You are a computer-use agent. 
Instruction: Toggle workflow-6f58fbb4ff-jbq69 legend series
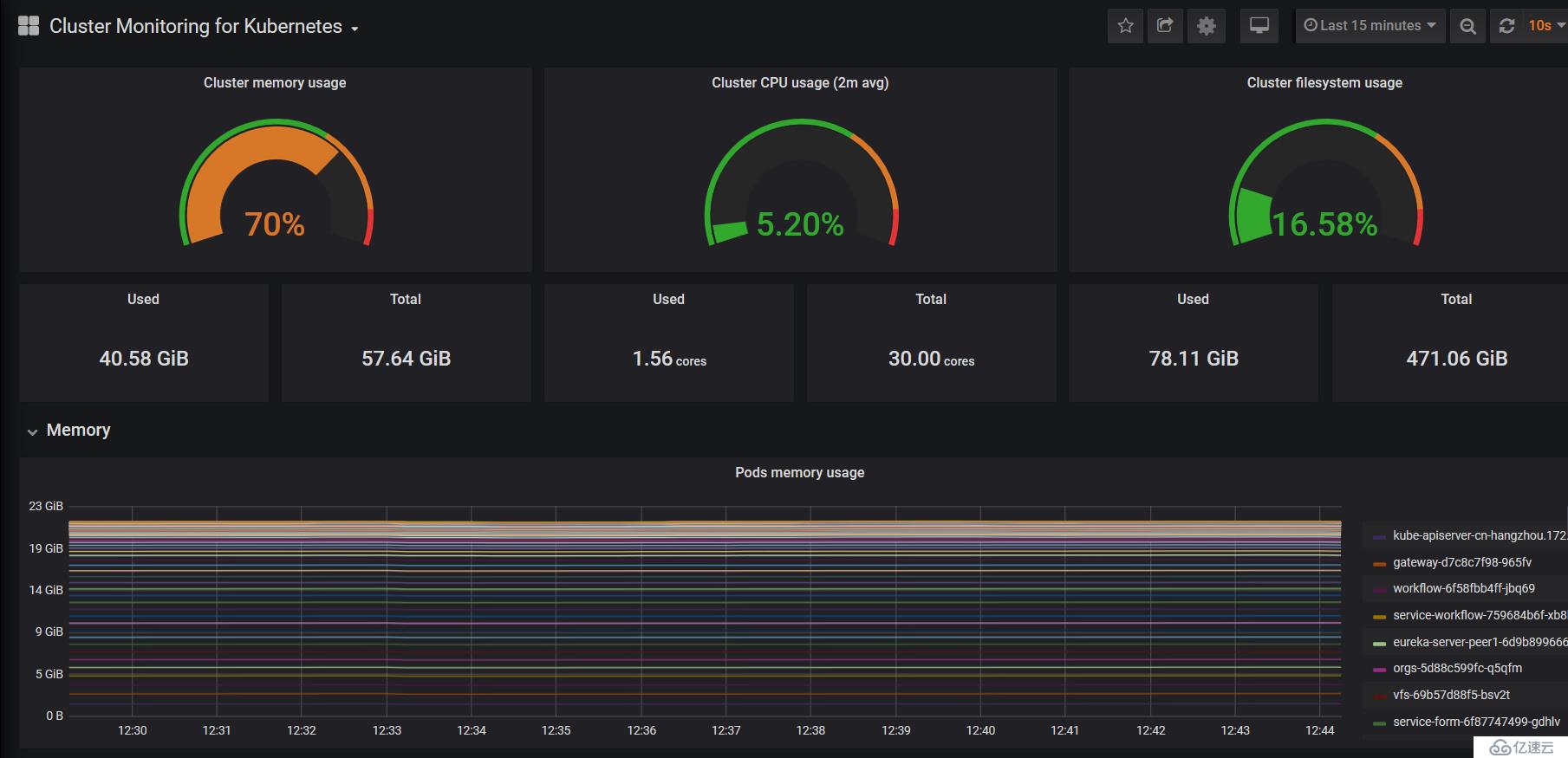tap(1464, 588)
